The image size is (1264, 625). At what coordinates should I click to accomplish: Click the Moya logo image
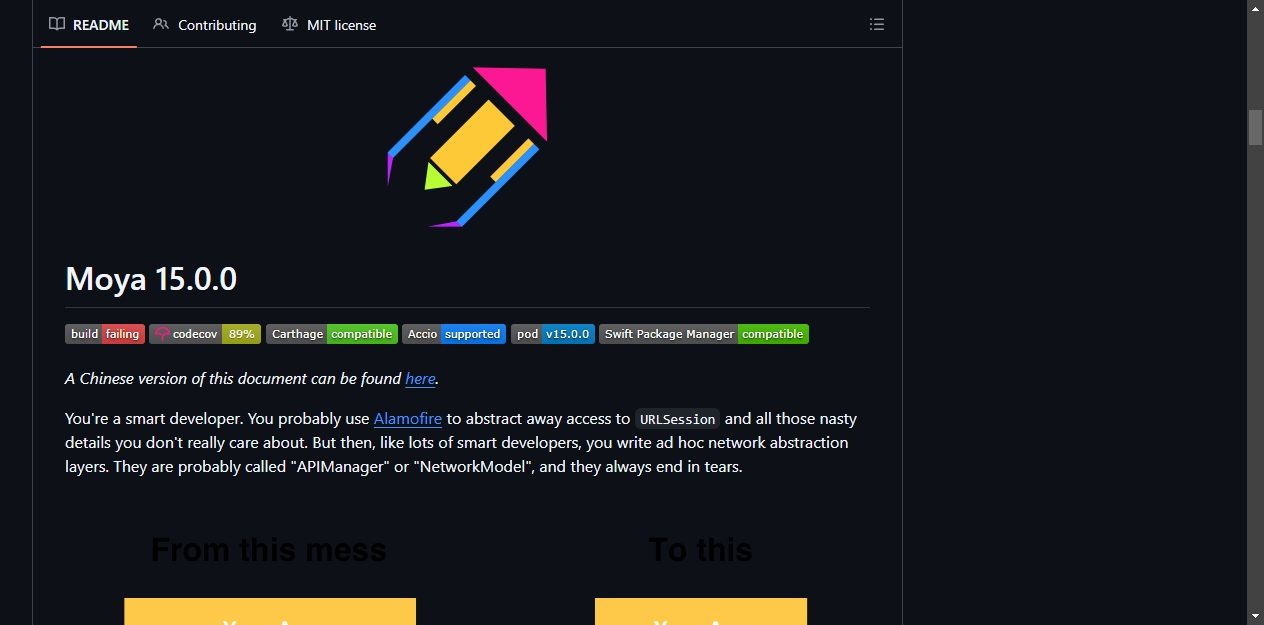(467, 147)
